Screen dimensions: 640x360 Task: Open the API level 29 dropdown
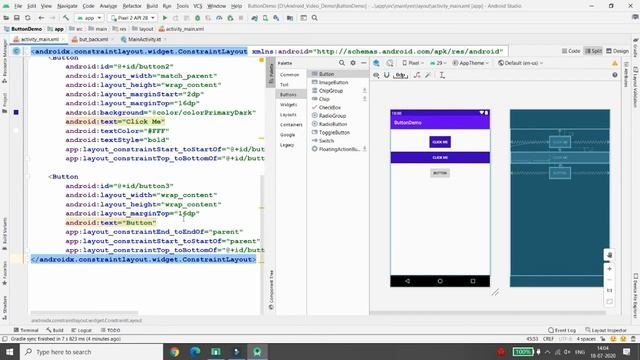438,63
